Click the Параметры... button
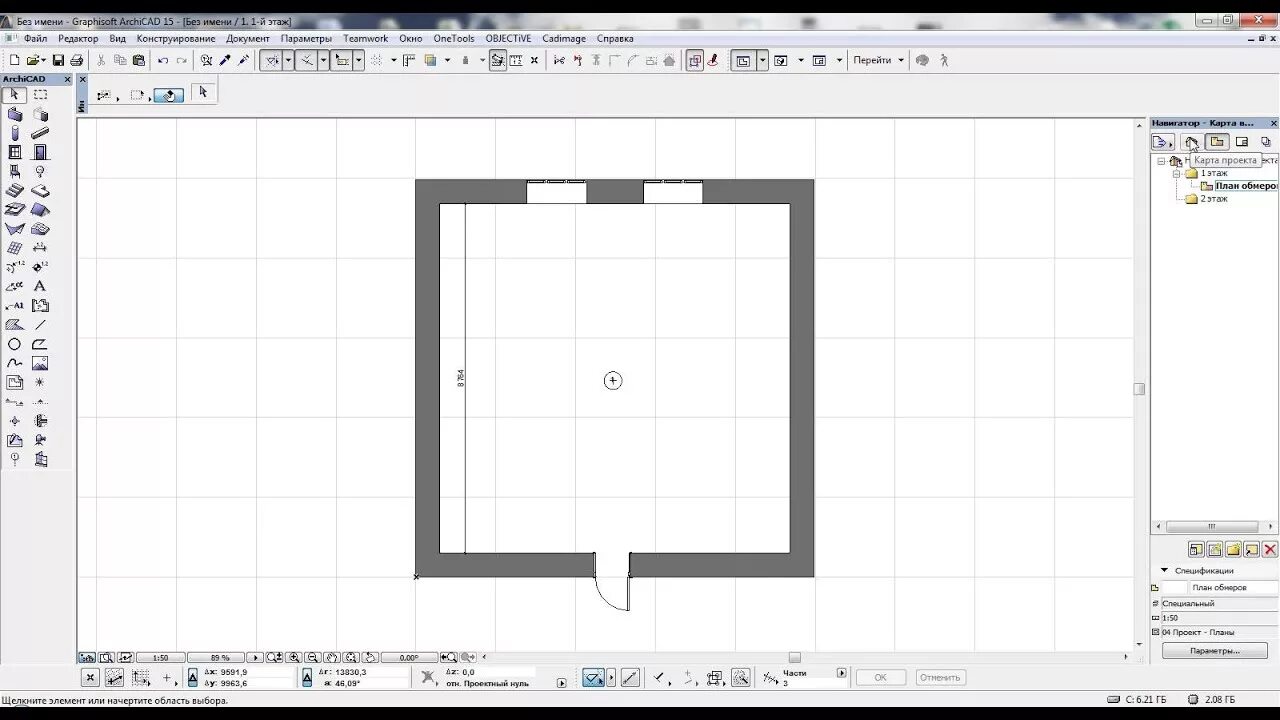 (1215, 651)
